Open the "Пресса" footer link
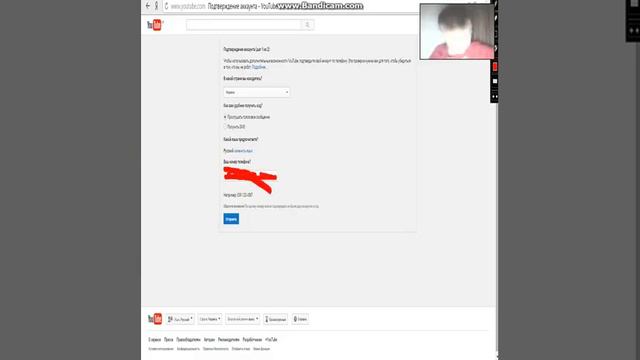This screenshot has width=640, height=360. [x=169, y=340]
